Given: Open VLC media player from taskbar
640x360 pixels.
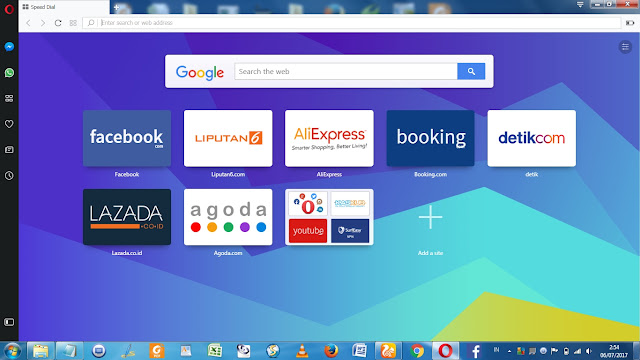Looking at the screenshot, I should [x=302, y=351].
